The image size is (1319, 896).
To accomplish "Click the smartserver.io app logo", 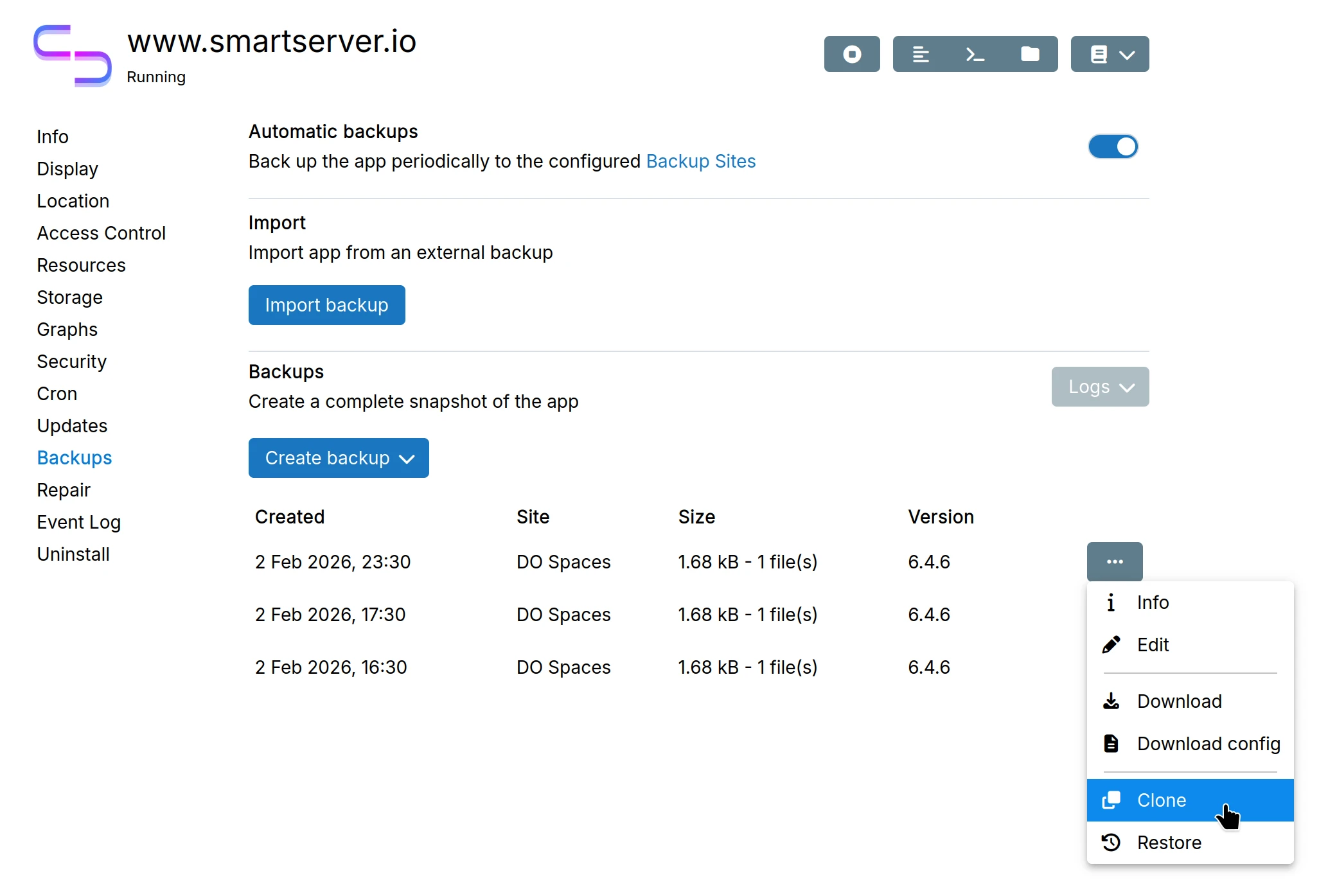I will point(72,55).
